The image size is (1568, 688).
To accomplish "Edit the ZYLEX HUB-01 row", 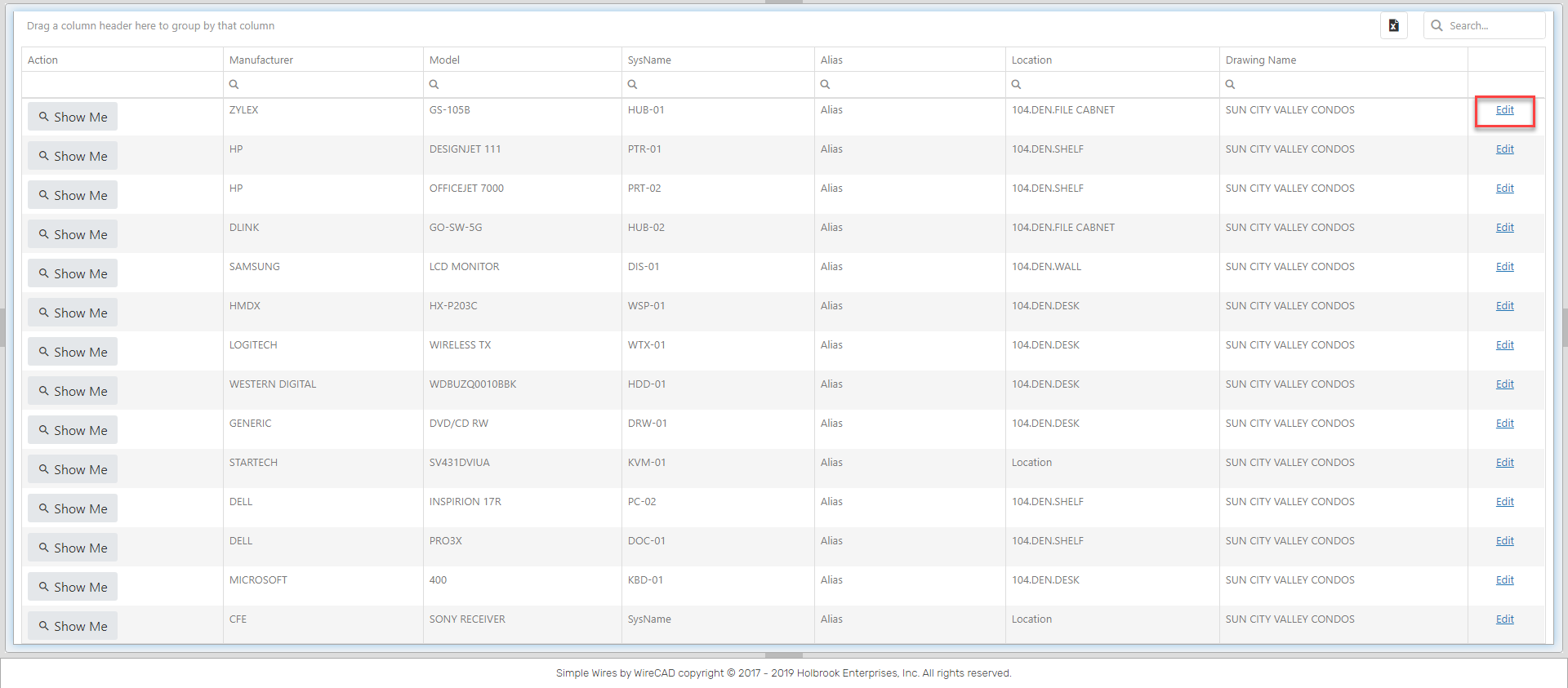I will tap(1504, 110).
